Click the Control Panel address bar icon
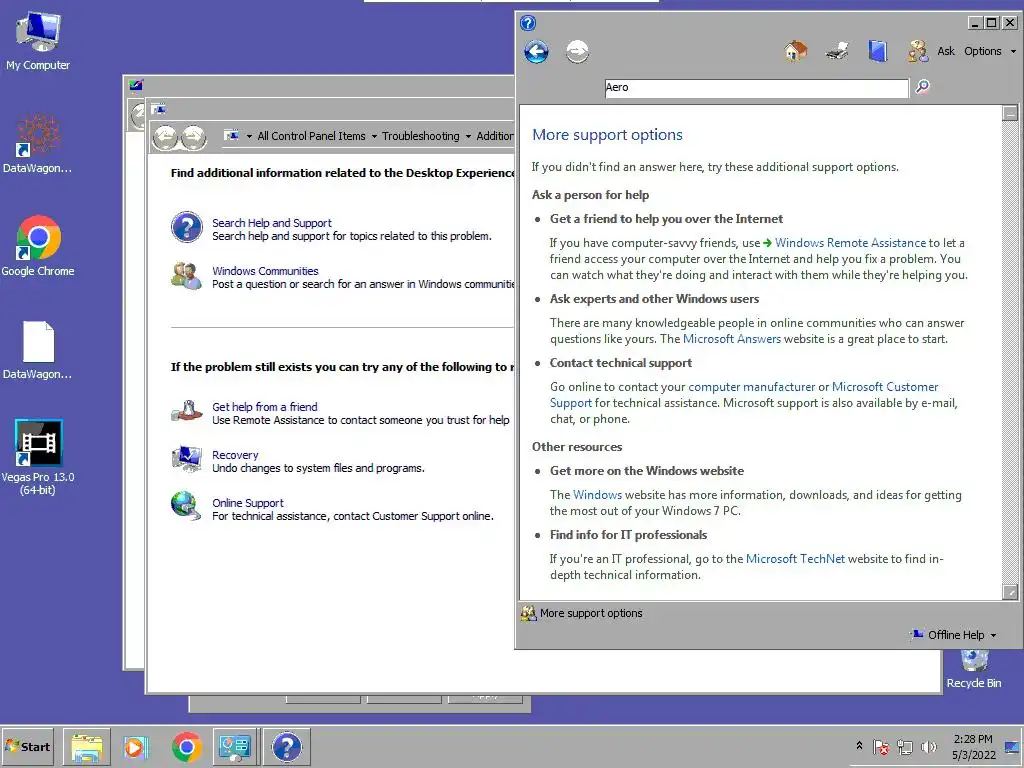This screenshot has width=1024, height=768. coord(231,136)
